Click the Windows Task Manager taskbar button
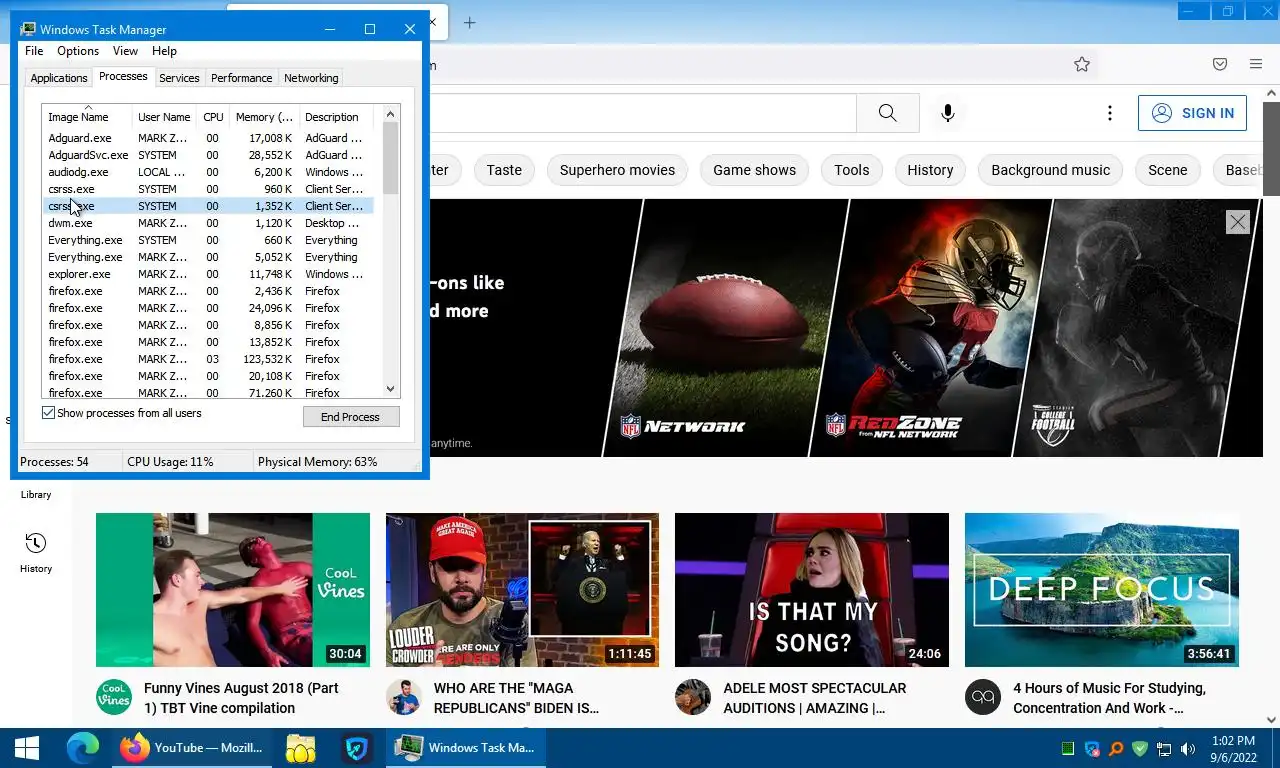1280x768 pixels. tap(468, 748)
